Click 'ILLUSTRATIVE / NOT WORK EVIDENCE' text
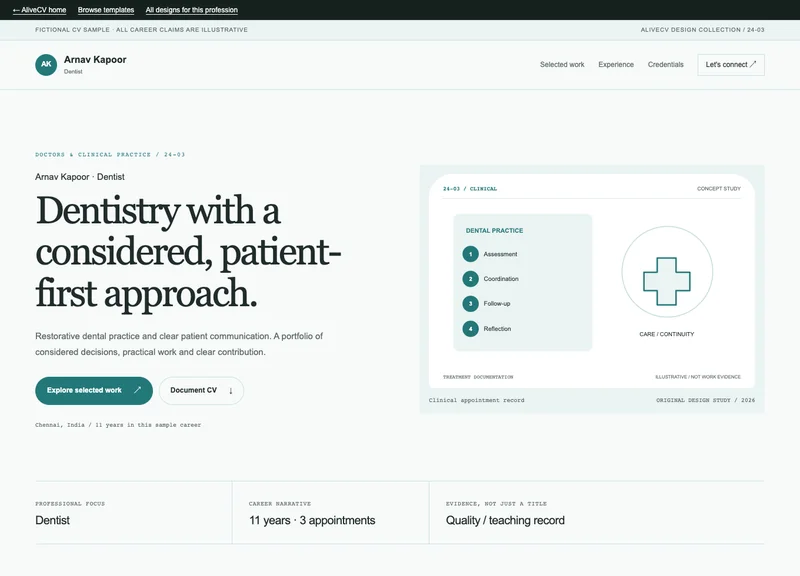Screen dimensions: 800x576 coord(698,377)
